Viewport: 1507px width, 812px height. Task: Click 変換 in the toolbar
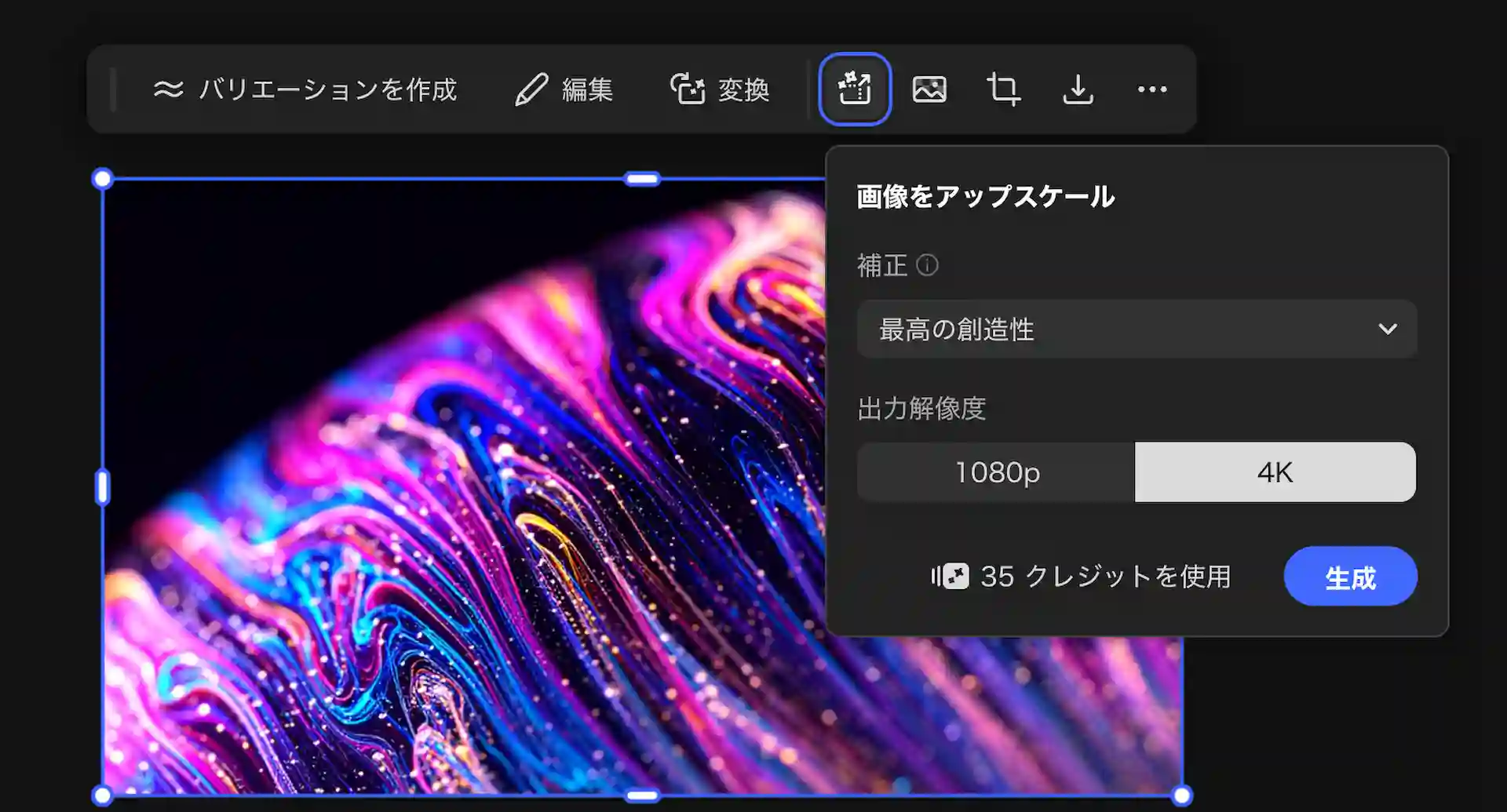click(x=720, y=89)
